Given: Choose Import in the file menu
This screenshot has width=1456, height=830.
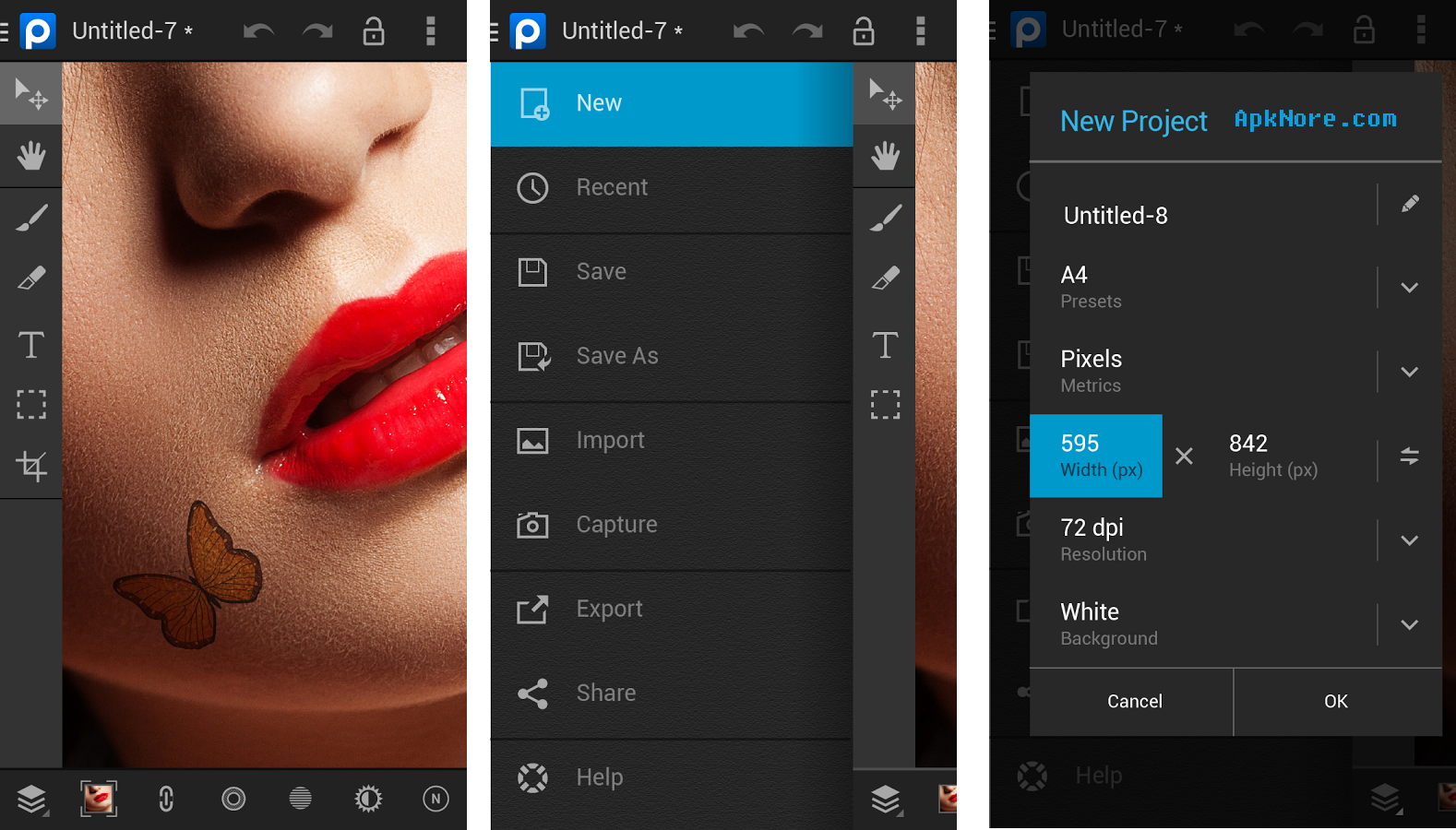Looking at the screenshot, I should [x=672, y=441].
